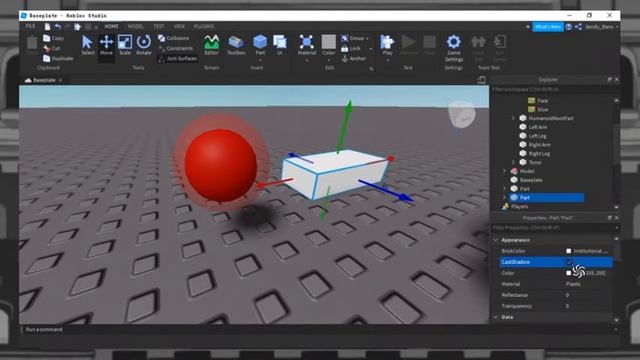640x360 pixels.
Task: Click the view selector cube in the viewport
Action: (462, 114)
